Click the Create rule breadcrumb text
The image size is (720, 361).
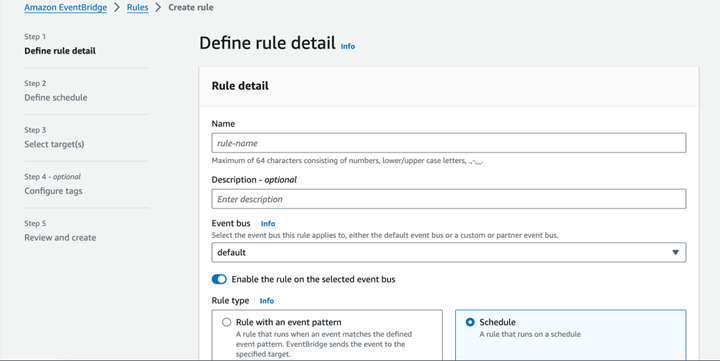[191, 7]
